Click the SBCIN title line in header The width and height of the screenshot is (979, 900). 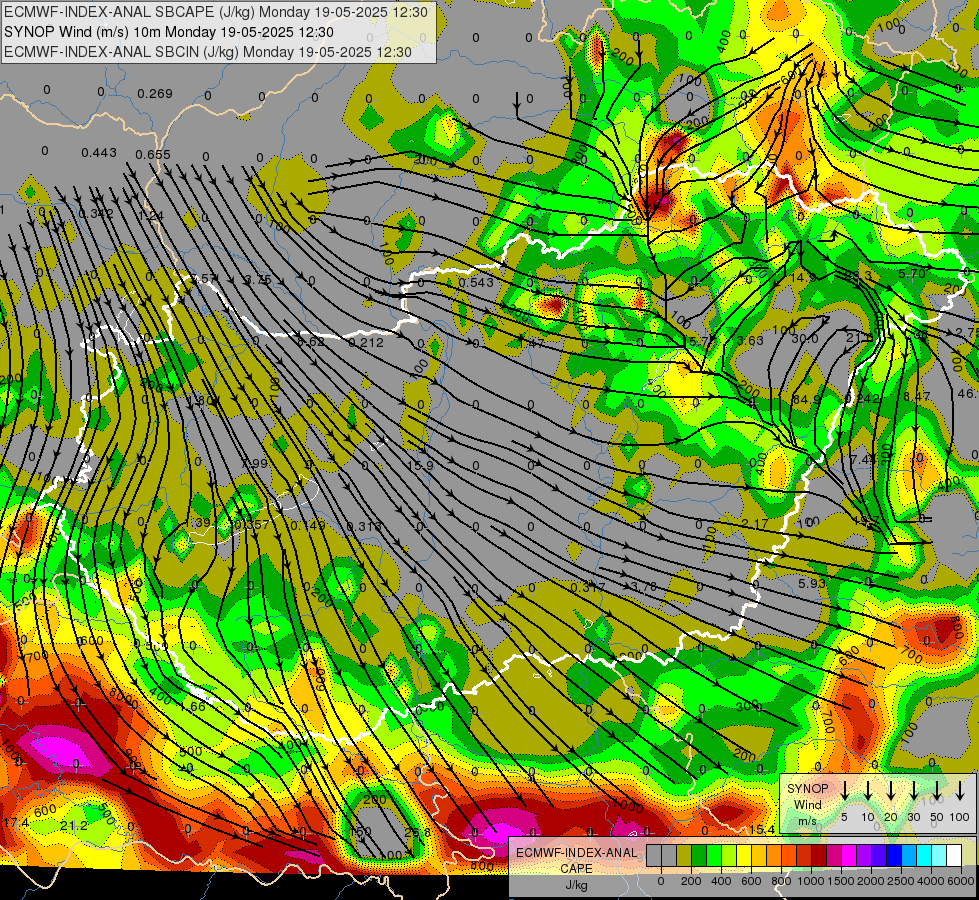(x=208, y=52)
